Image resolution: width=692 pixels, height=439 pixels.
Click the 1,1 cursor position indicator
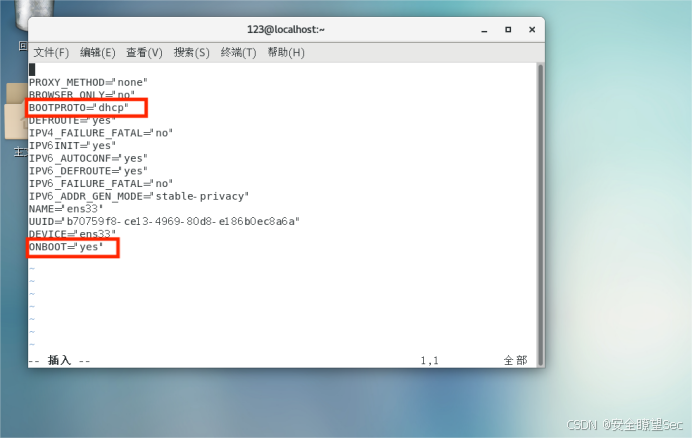pos(429,361)
